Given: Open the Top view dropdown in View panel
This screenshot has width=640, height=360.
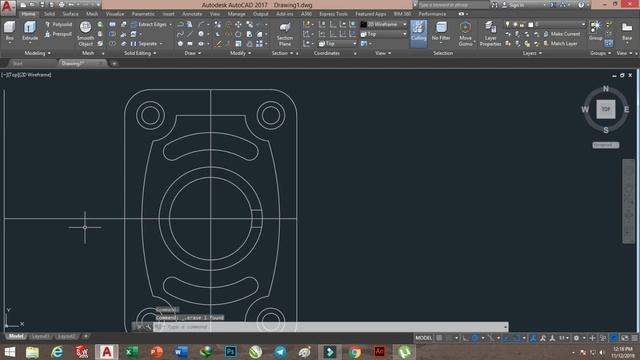Looking at the screenshot, I should (384, 34).
